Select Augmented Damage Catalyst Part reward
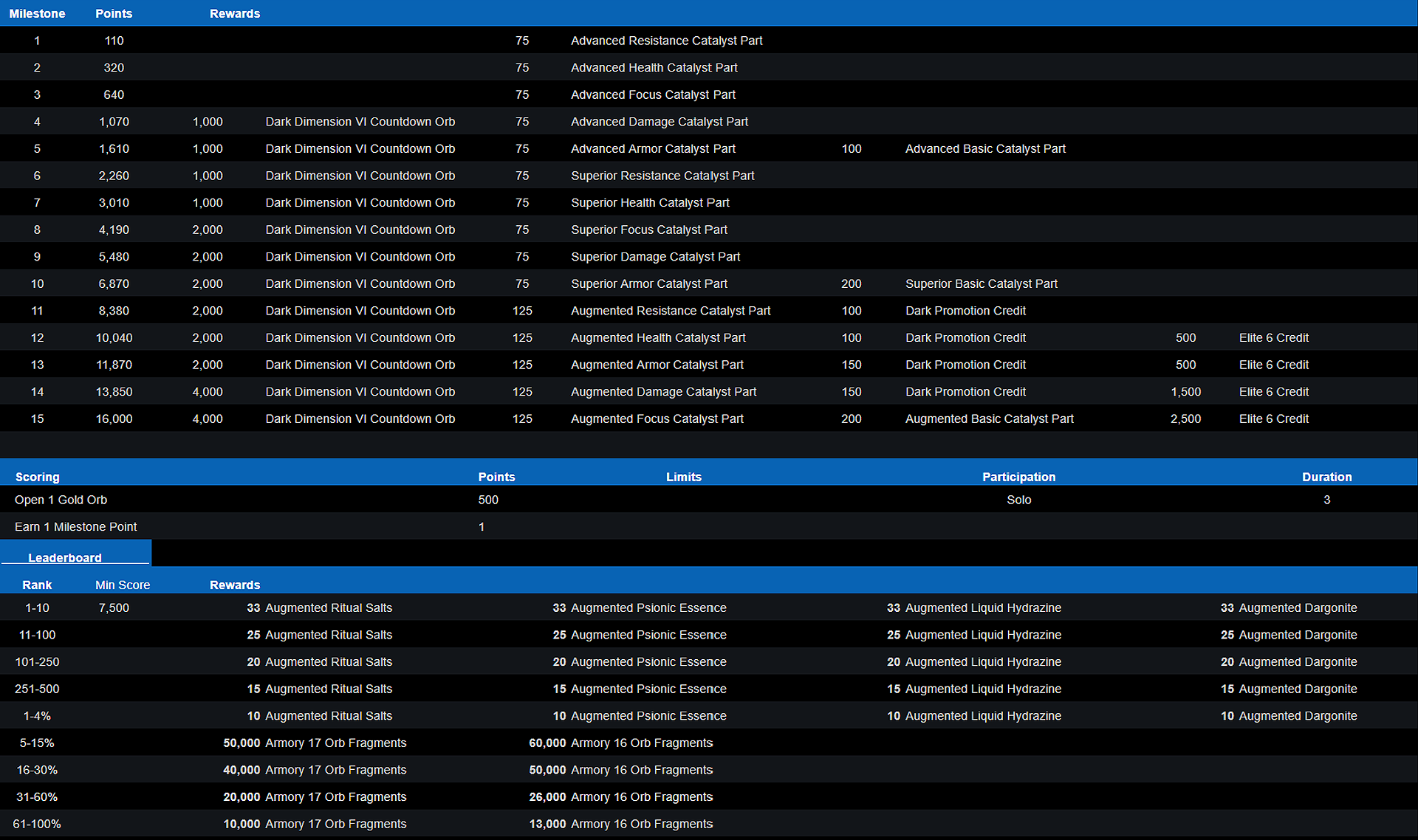Screen dimensions: 1418x840 pos(663,392)
